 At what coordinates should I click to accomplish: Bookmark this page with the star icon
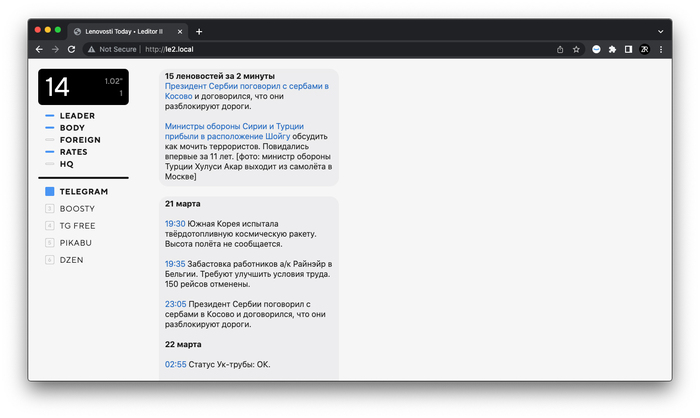[576, 49]
